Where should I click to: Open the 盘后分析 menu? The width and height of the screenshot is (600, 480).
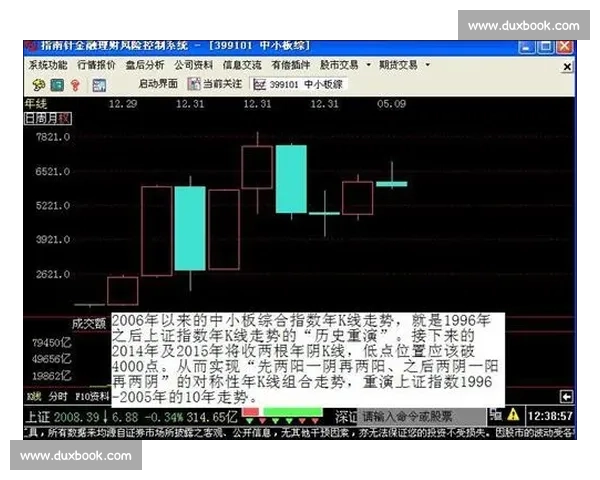pyautogui.click(x=145, y=65)
